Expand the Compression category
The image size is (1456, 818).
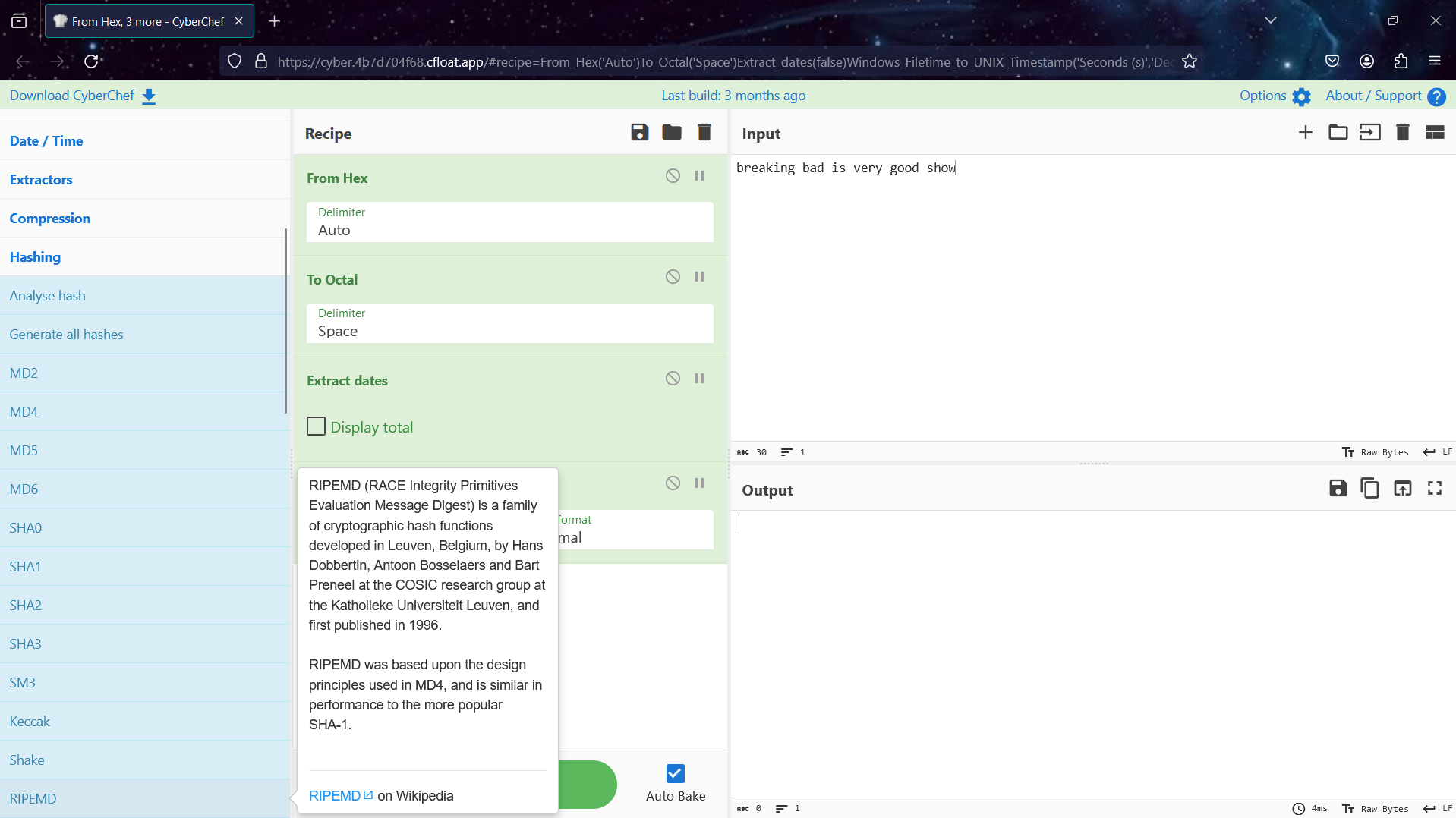[144, 218]
